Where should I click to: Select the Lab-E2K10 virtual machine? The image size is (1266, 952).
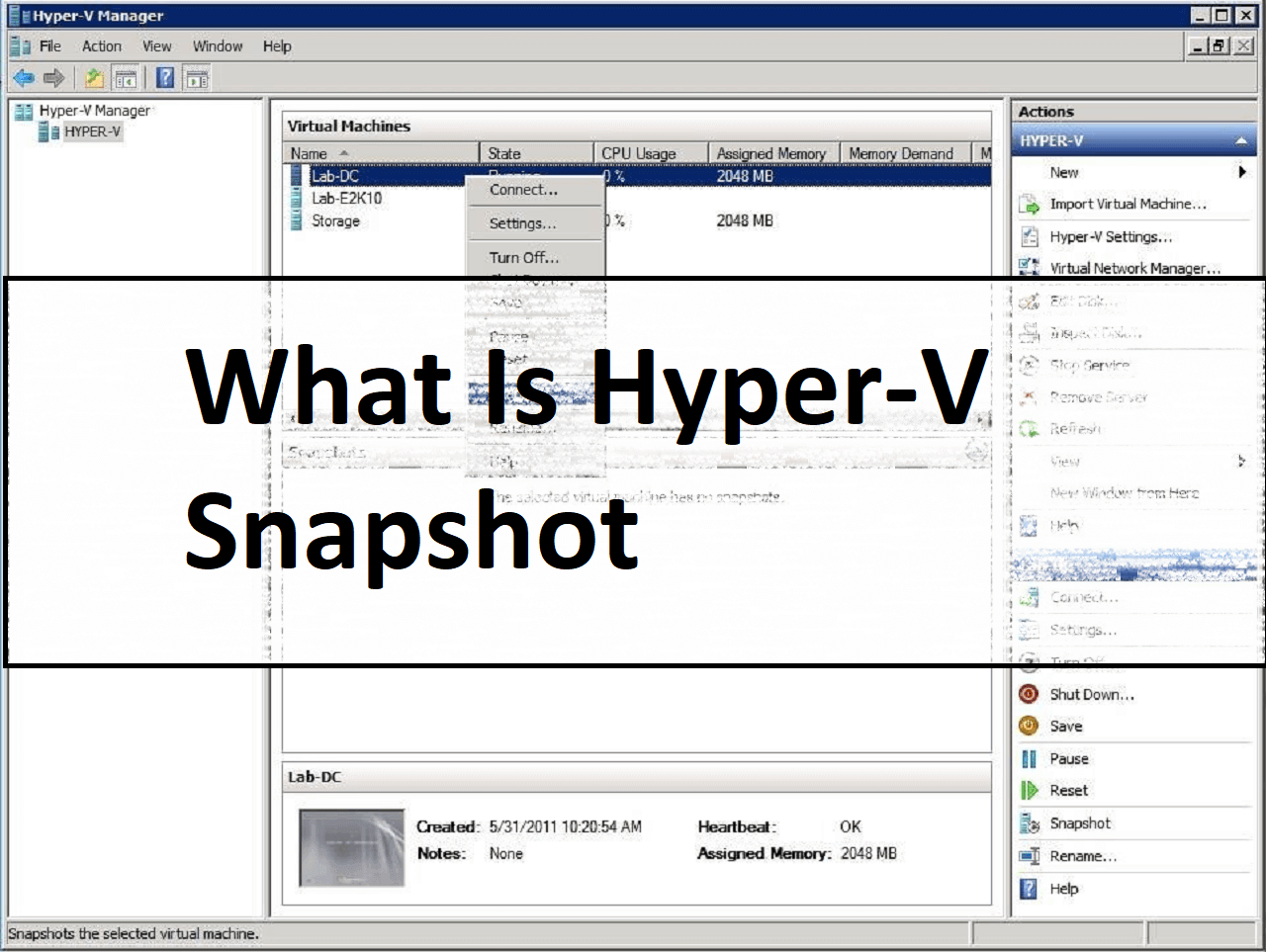[346, 198]
